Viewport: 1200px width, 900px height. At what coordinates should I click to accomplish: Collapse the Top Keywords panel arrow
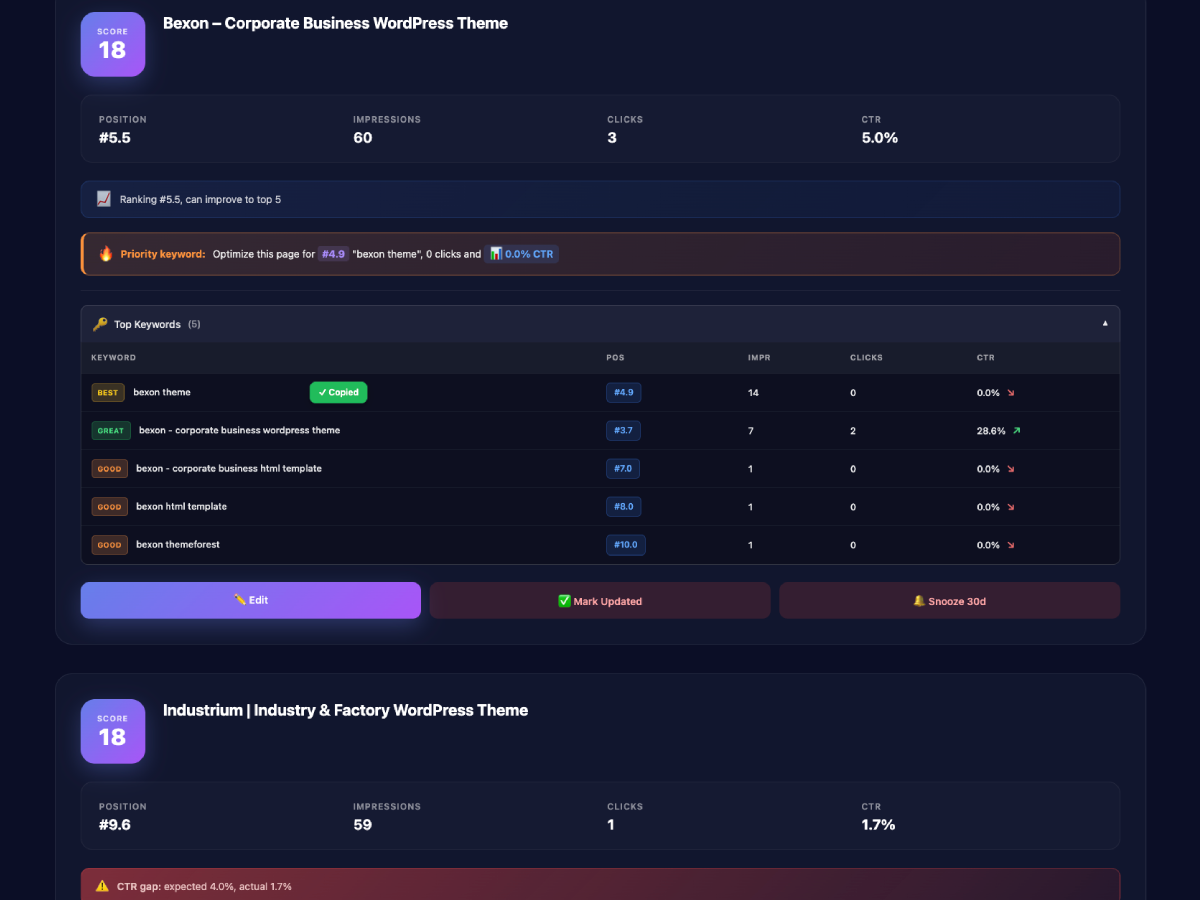(1105, 324)
